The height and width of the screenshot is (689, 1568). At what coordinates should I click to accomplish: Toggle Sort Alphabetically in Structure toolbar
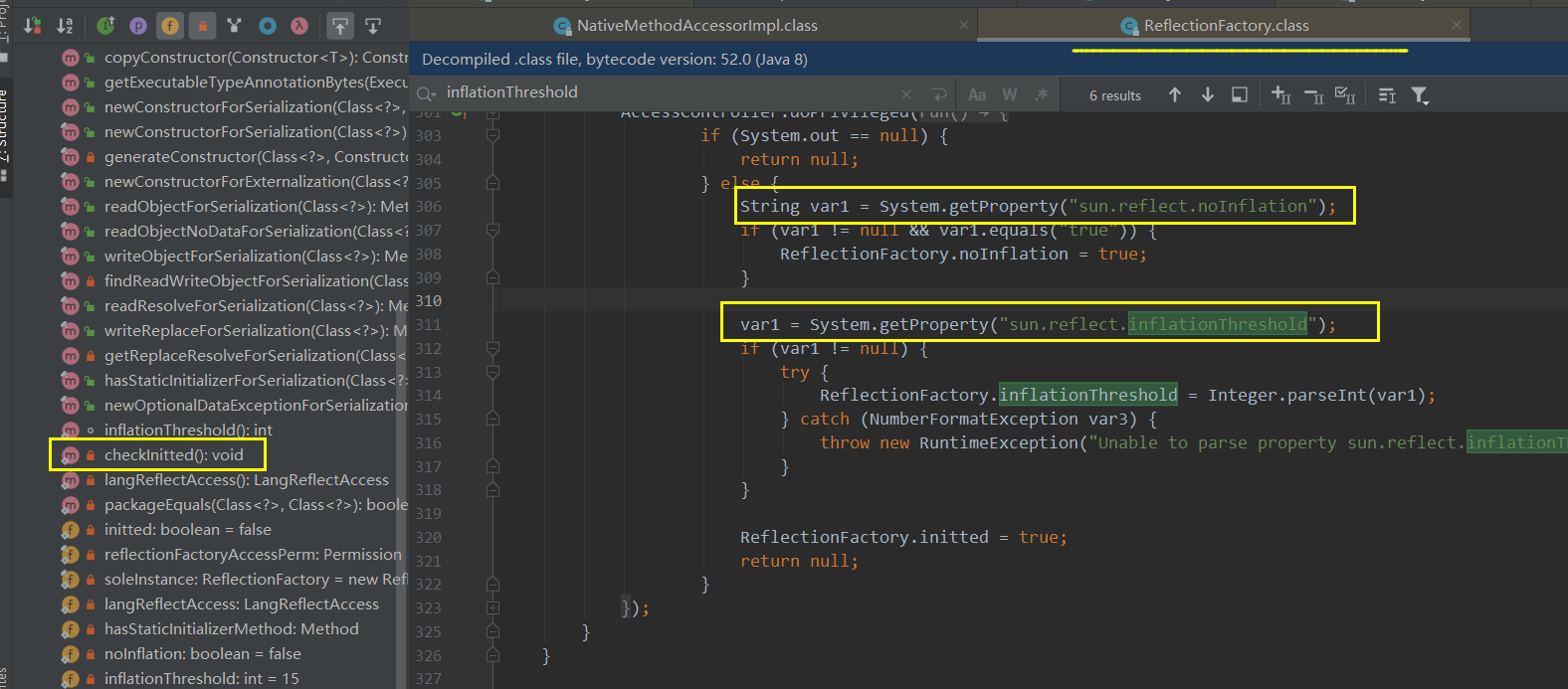[x=65, y=26]
